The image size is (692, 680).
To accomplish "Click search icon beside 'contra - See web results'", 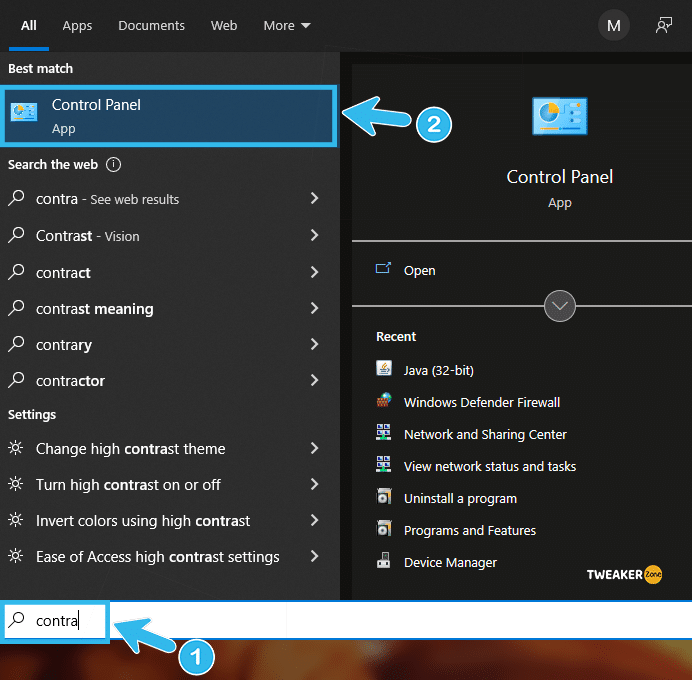I will [x=16, y=198].
